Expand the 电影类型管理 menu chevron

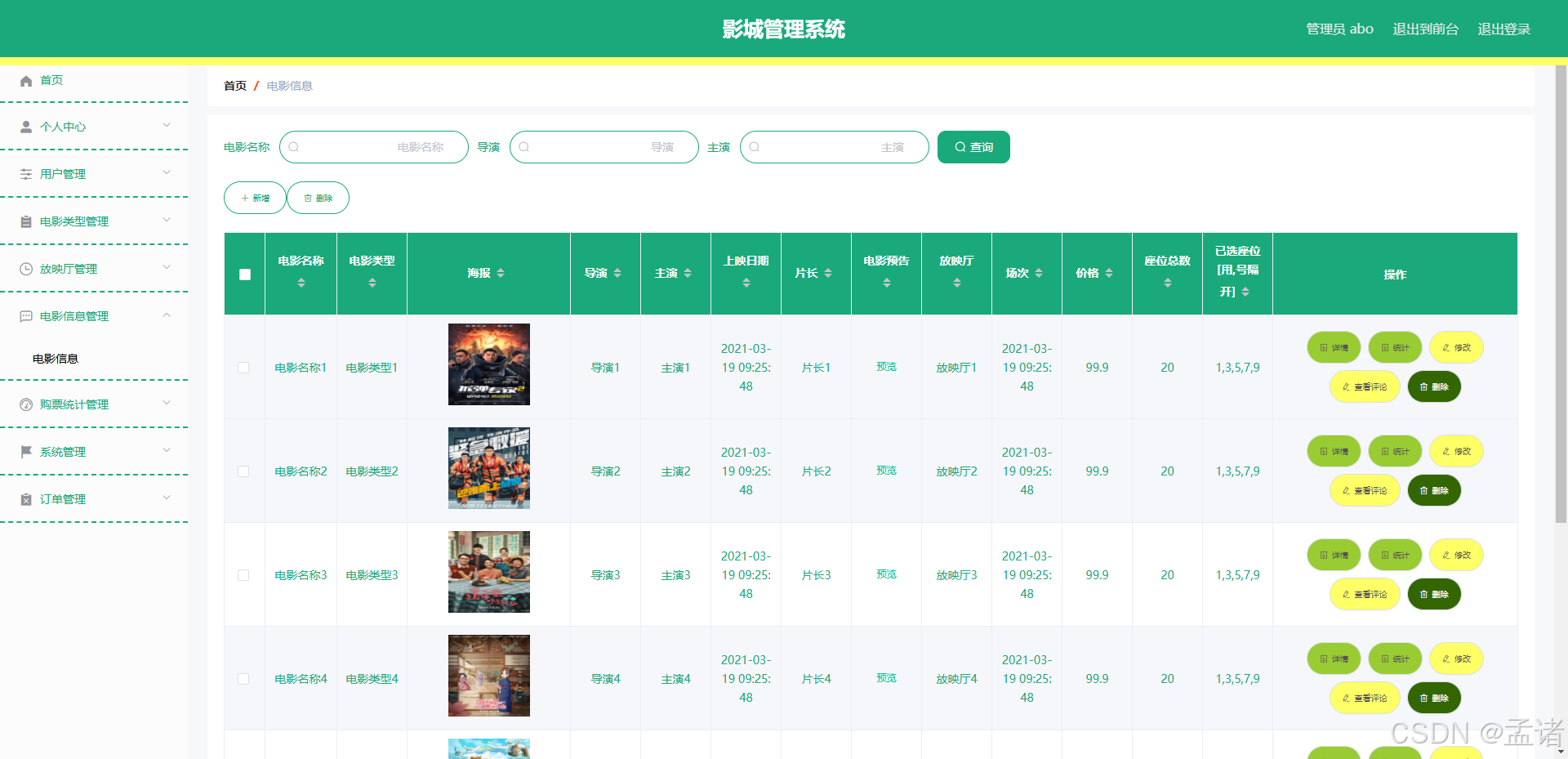pos(167,220)
